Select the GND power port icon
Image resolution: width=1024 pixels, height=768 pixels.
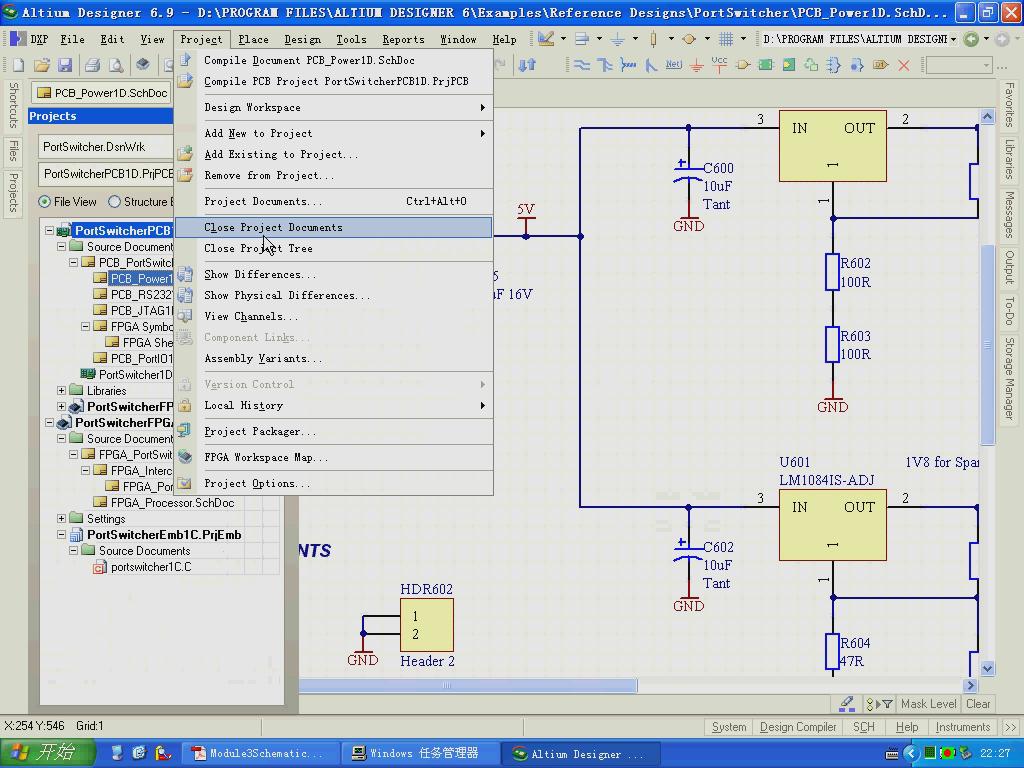click(696, 65)
